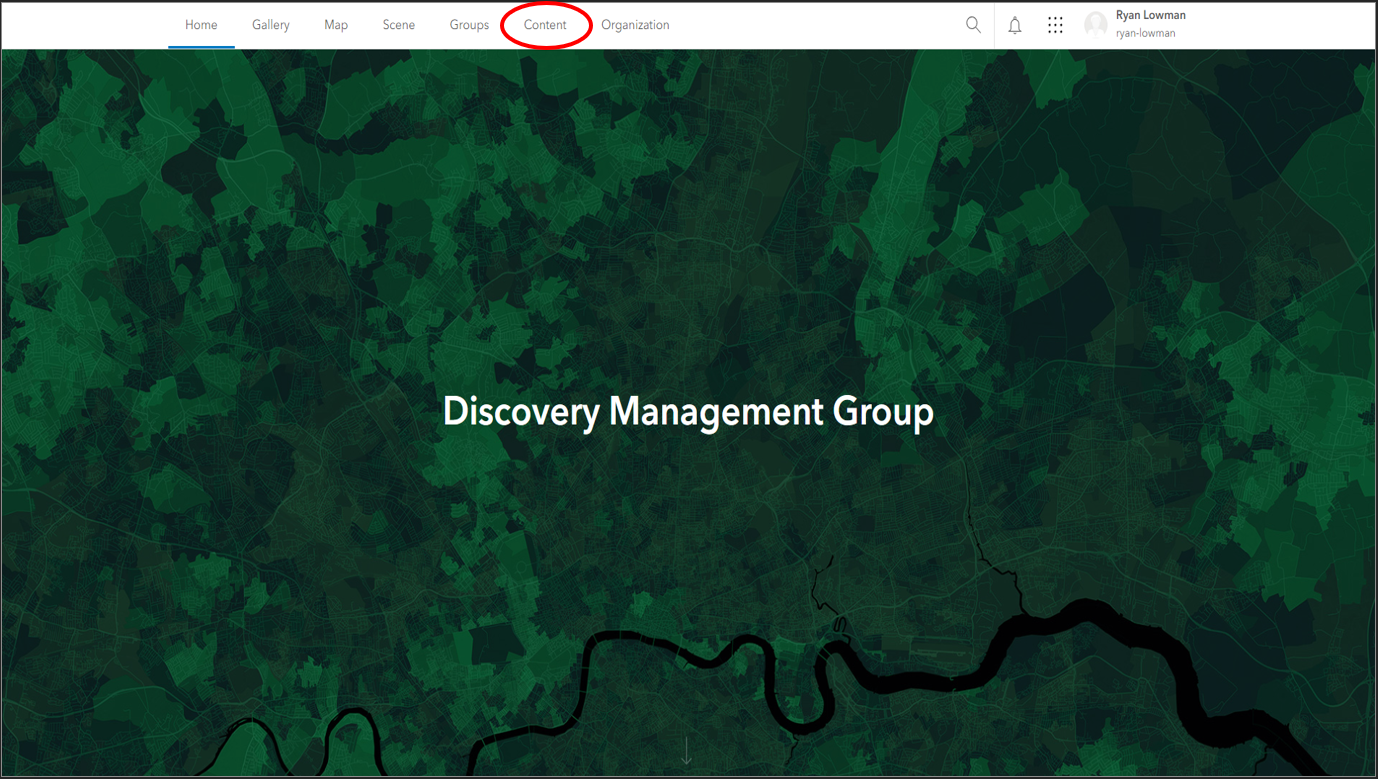Click the Ryan Lowman profile name
Image resolution: width=1378 pixels, height=779 pixels.
[1149, 15]
